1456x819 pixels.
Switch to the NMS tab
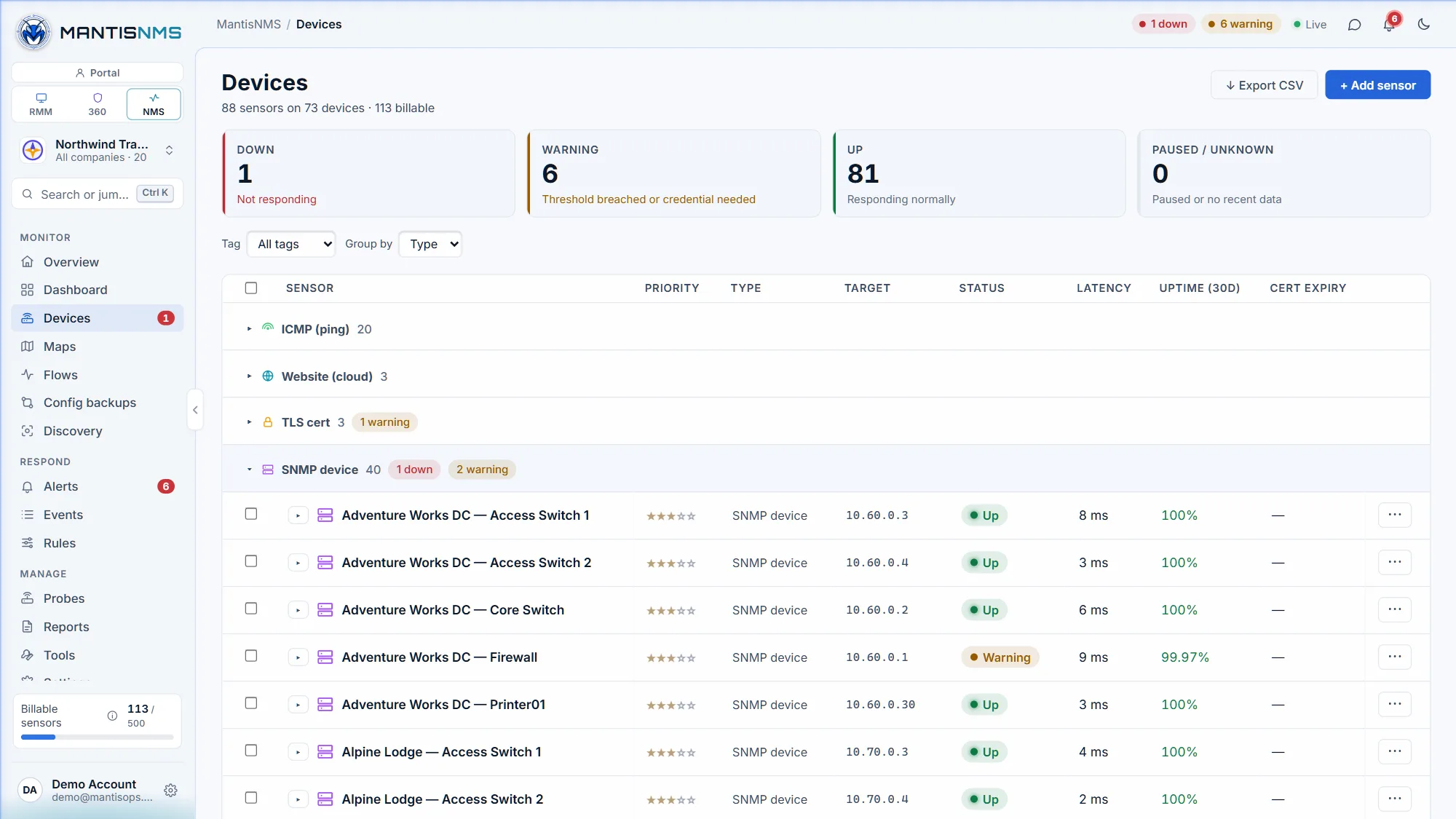click(x=154, y=104)
